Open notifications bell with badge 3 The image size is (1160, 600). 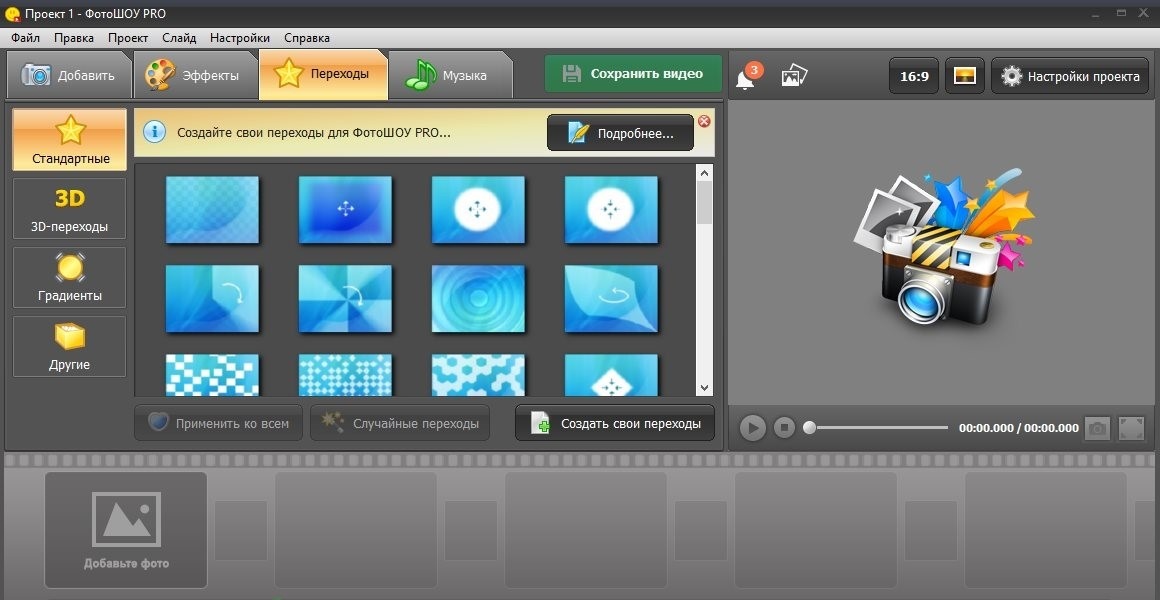tap(747, 76)
